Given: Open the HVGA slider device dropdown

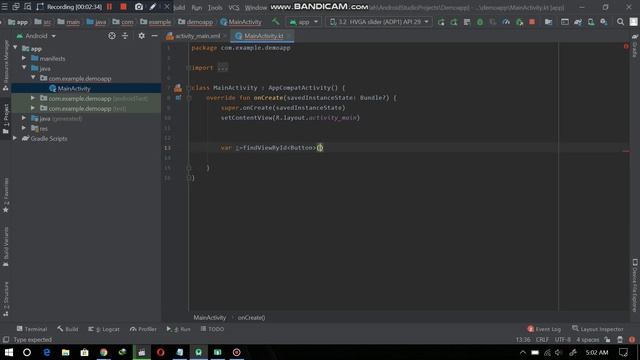Looking at the screenshot, I should [x=379, y=22].
